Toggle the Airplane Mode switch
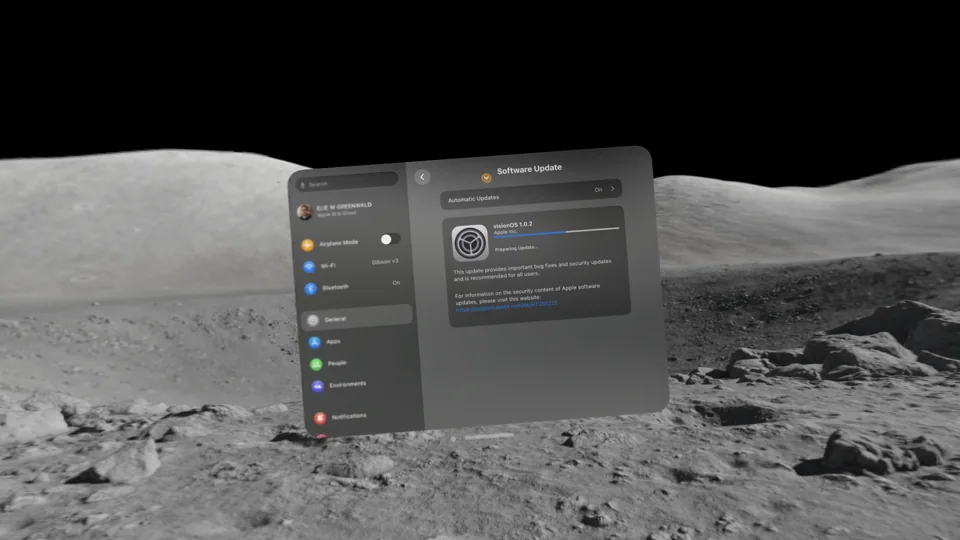Image resolution: width=960 pixels, height=540 pixels. pos(389,239)
